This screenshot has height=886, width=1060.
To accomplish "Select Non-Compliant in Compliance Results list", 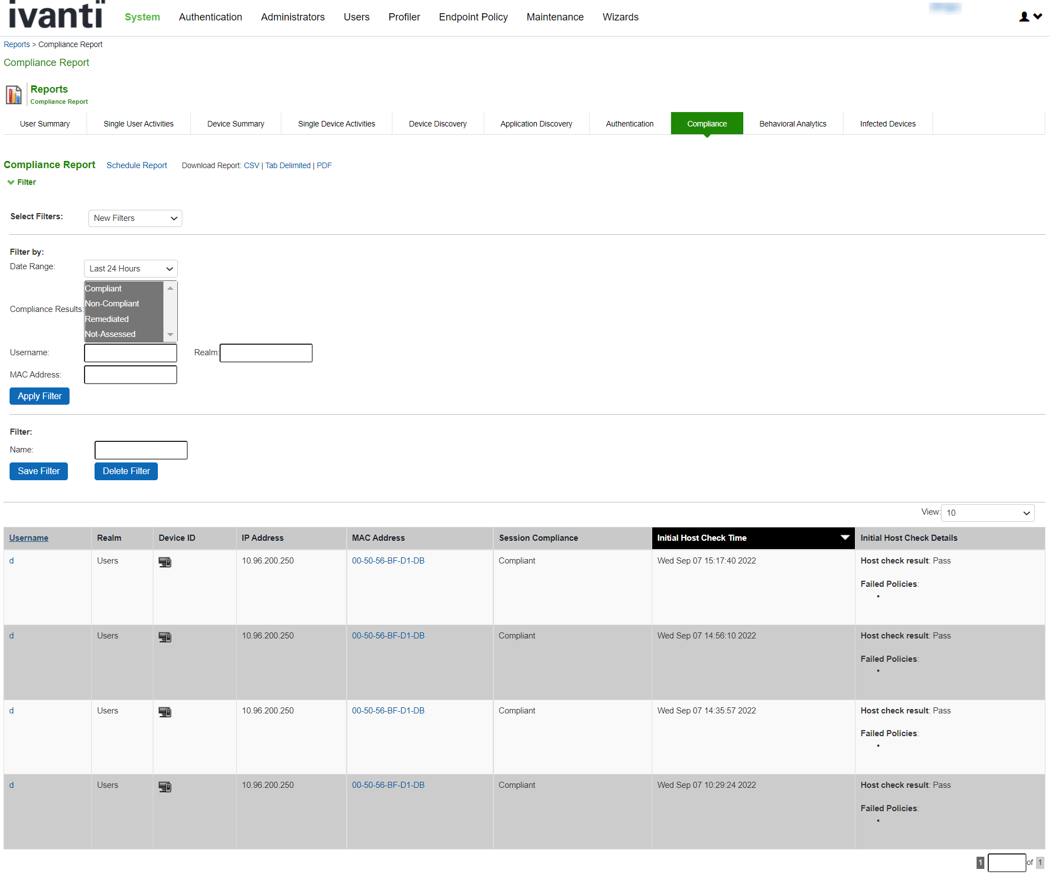I will click(x=112, y=304).
